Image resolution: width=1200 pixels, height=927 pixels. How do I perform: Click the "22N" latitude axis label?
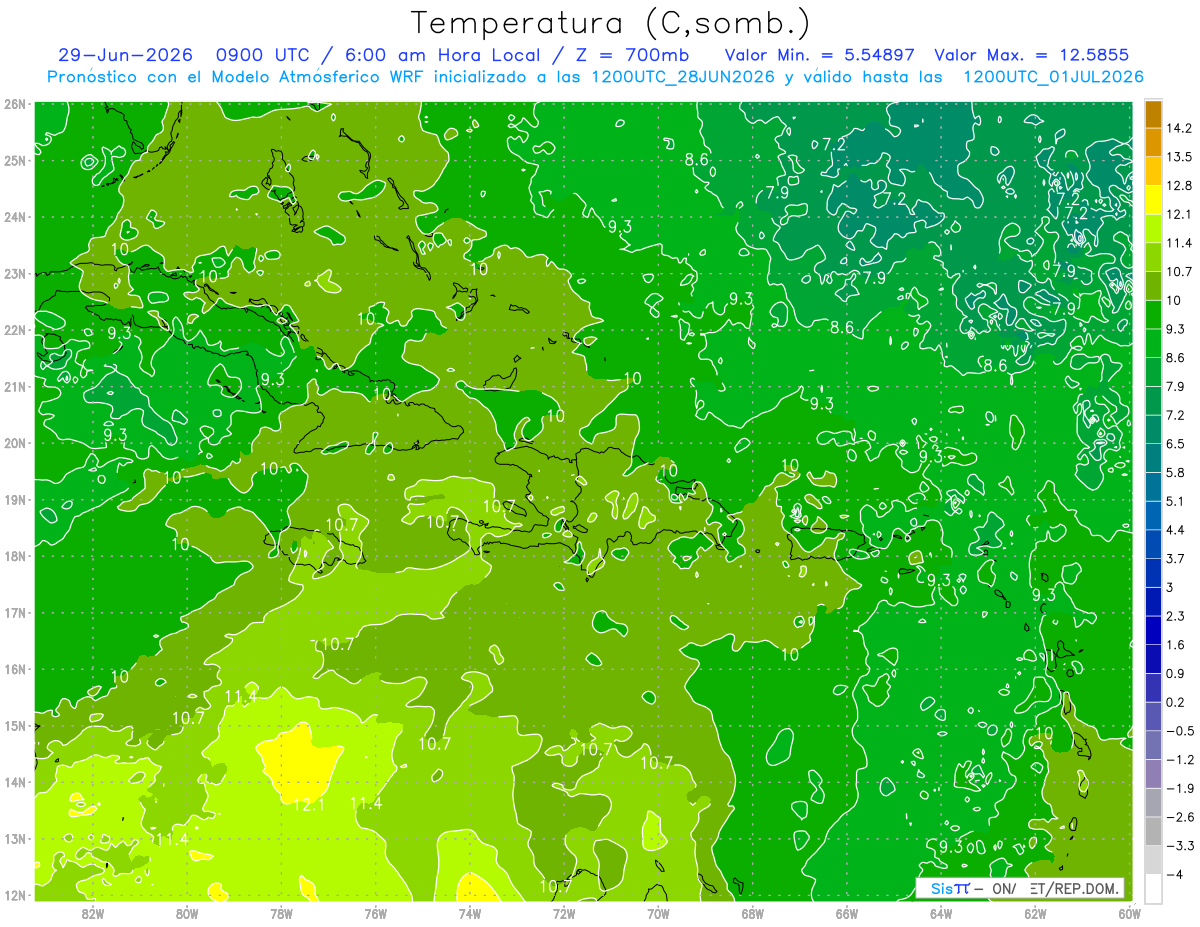(x=15, y=330)
